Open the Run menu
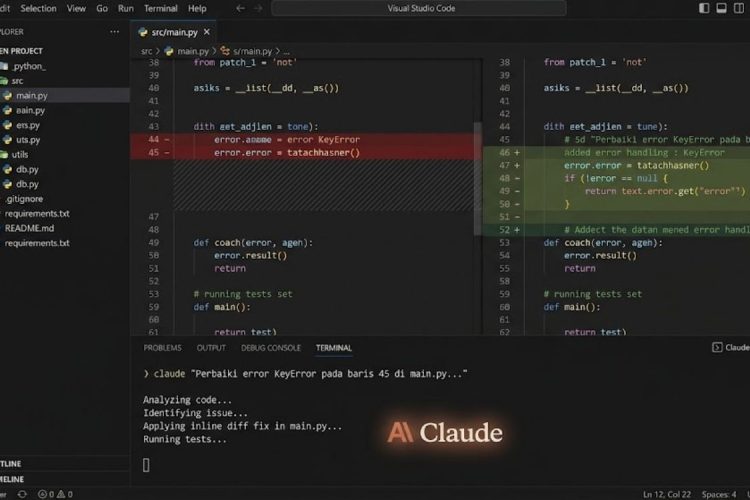 pos(126,9)
